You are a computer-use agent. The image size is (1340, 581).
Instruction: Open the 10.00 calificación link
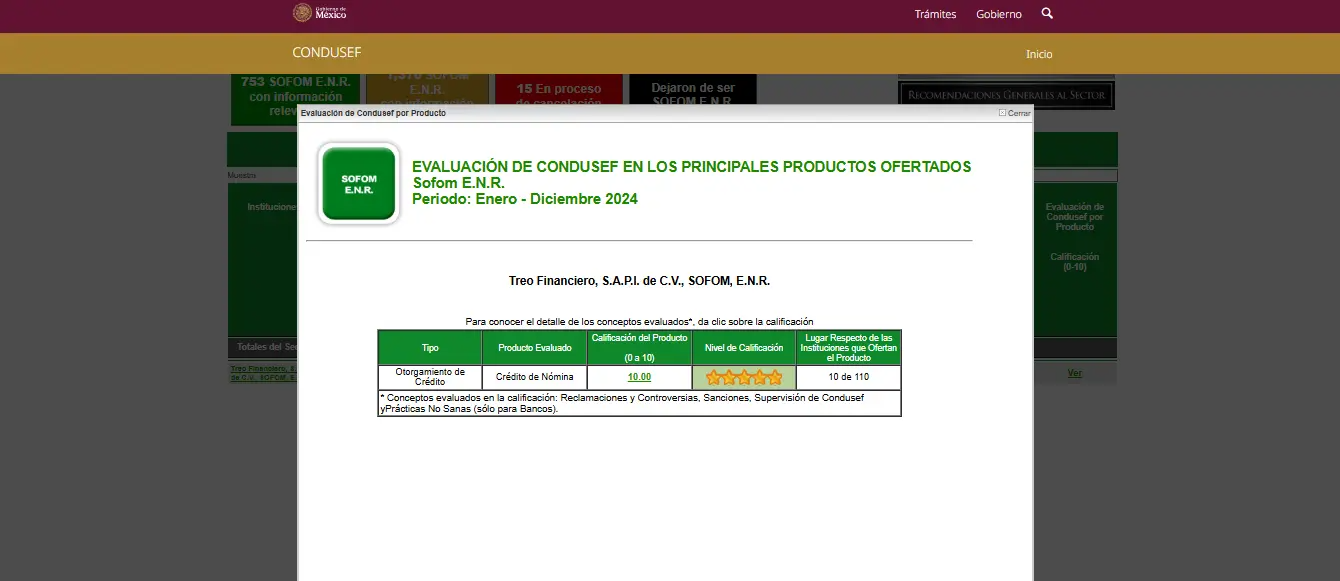tap(639, 377)
